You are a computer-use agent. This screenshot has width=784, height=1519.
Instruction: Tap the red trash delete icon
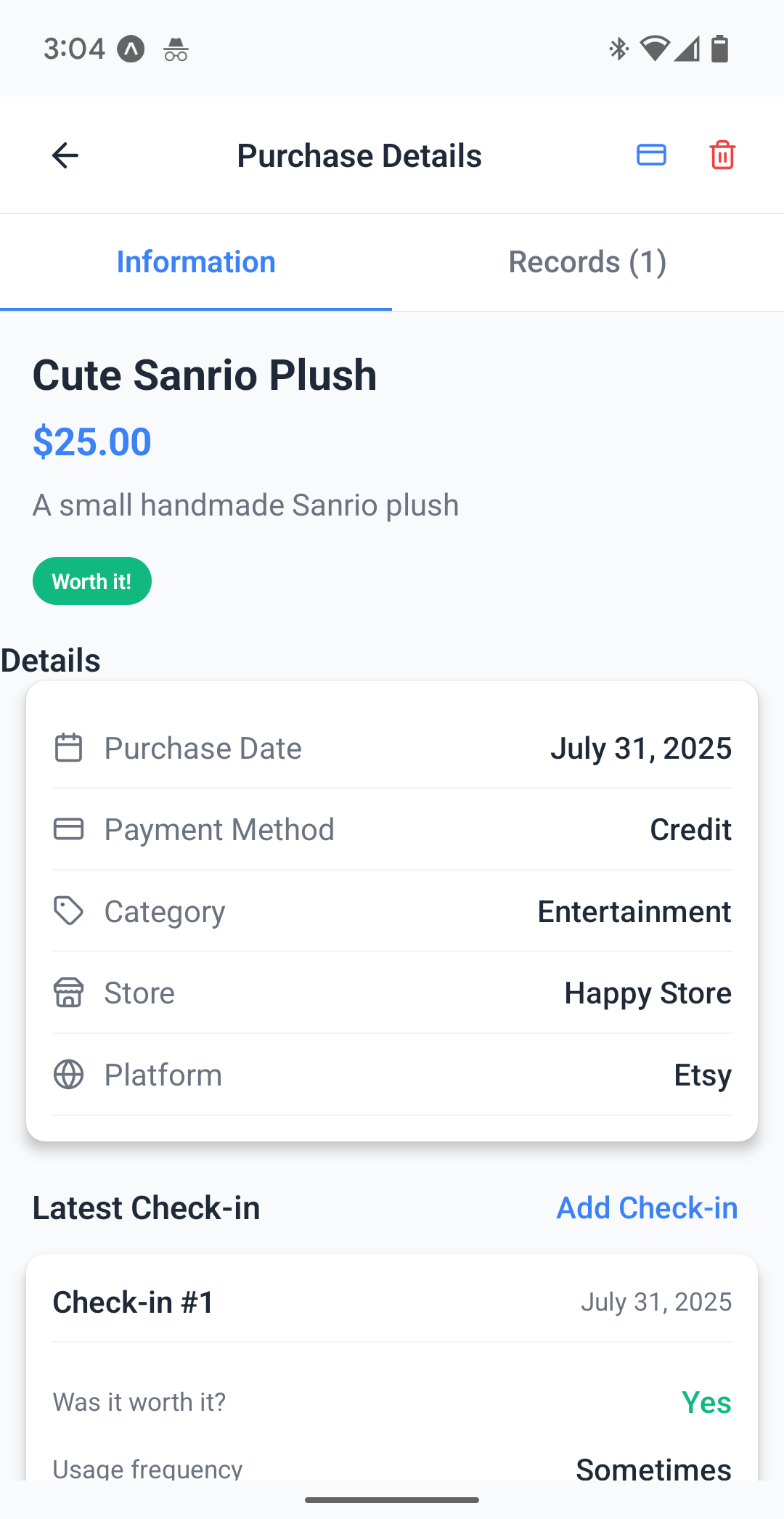722,155
